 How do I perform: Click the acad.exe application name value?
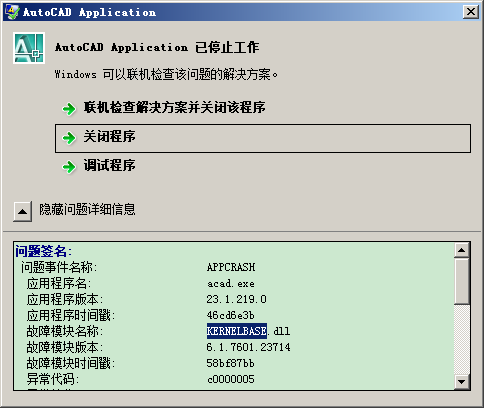pyautogui.click(x=231, y=284)
